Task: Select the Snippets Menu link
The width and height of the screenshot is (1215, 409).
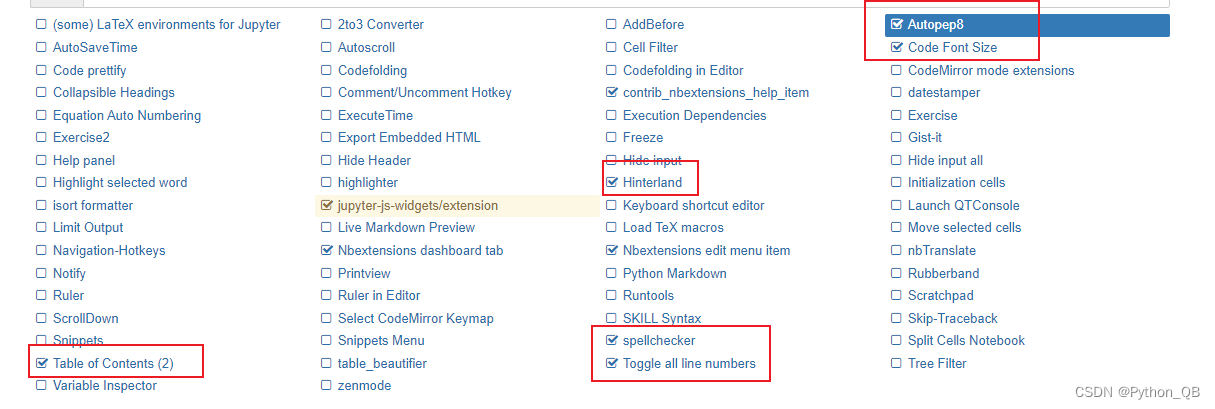Action: pos(381,340)
